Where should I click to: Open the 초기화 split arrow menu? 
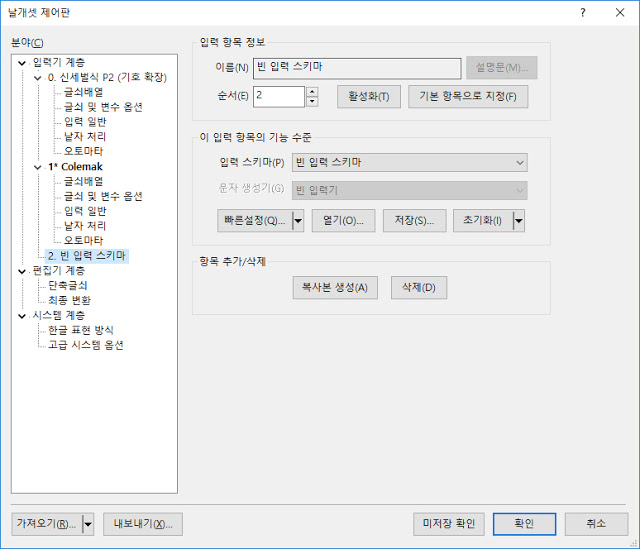click(518, 221)
